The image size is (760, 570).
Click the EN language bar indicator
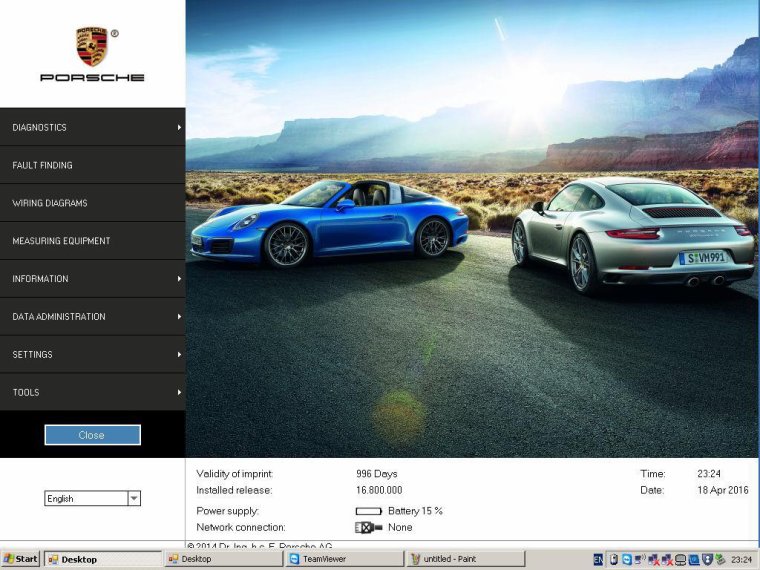pos(598,559)
